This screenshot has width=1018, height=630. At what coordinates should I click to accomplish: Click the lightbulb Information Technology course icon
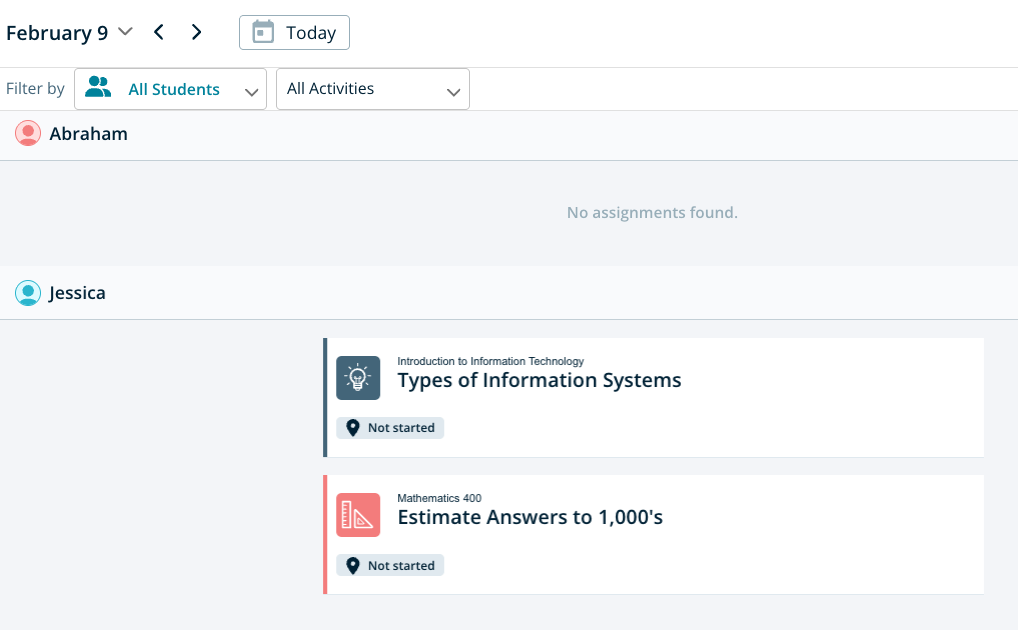(x=358, y=378)
